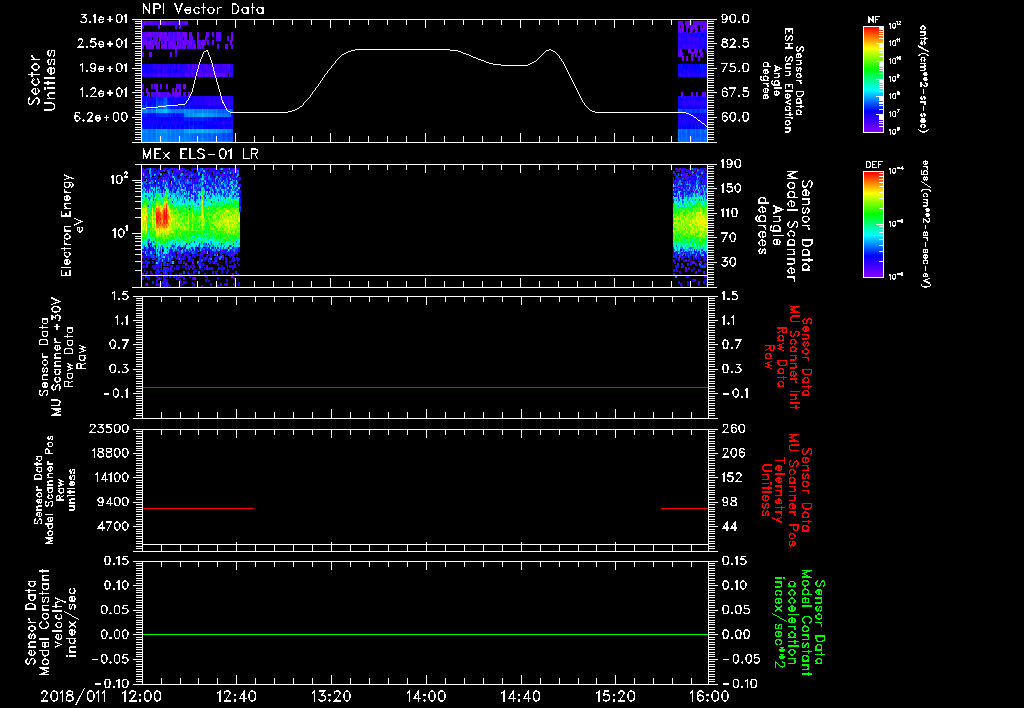
Task: Click the "MU Scanner +30V Raw Data" axis label
Action: [63, 357]
